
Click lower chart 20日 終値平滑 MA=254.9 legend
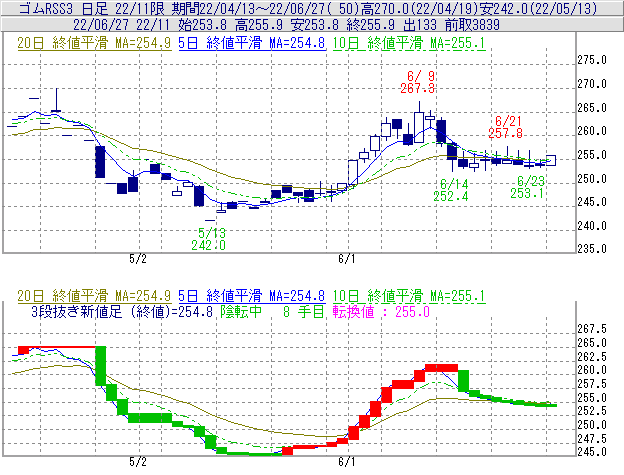tap(94, 296)
